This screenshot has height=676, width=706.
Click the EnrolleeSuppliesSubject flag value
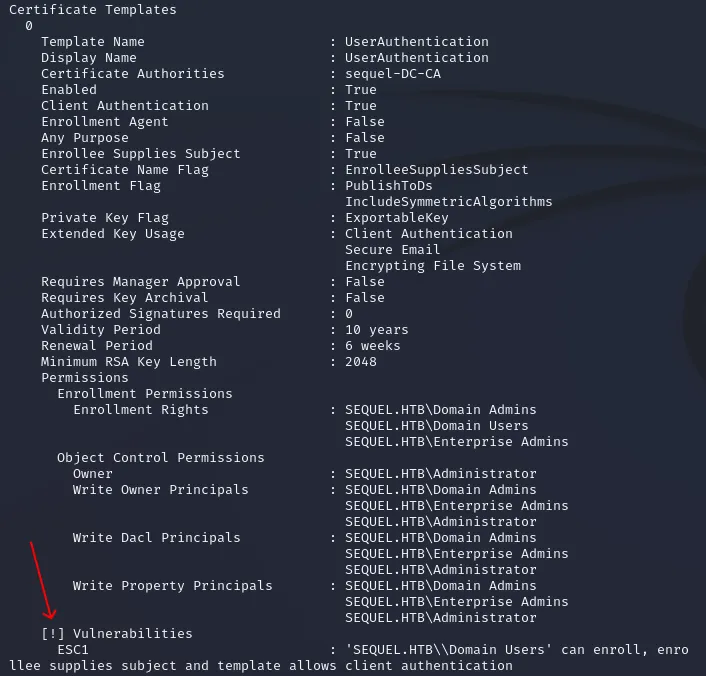point(436,170)
